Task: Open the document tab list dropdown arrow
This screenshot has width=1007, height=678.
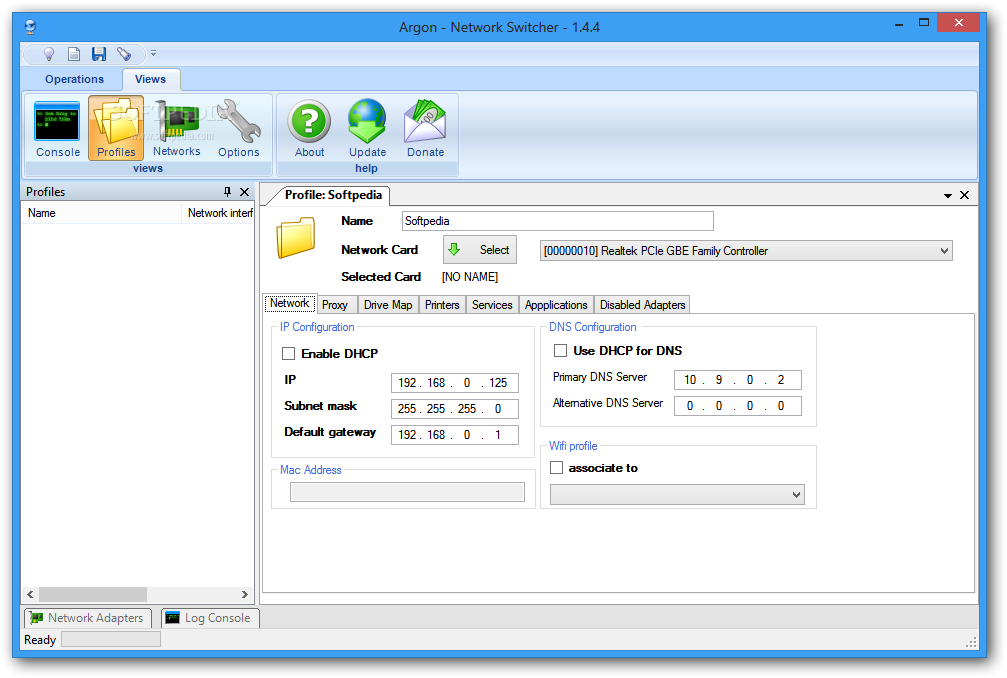Action: pos(947,195)
